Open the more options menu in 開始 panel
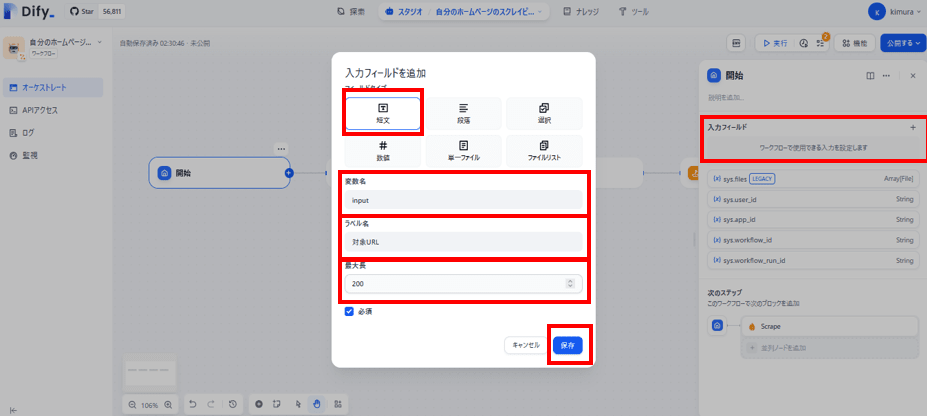Screen dimensions: 927x416 886,76
